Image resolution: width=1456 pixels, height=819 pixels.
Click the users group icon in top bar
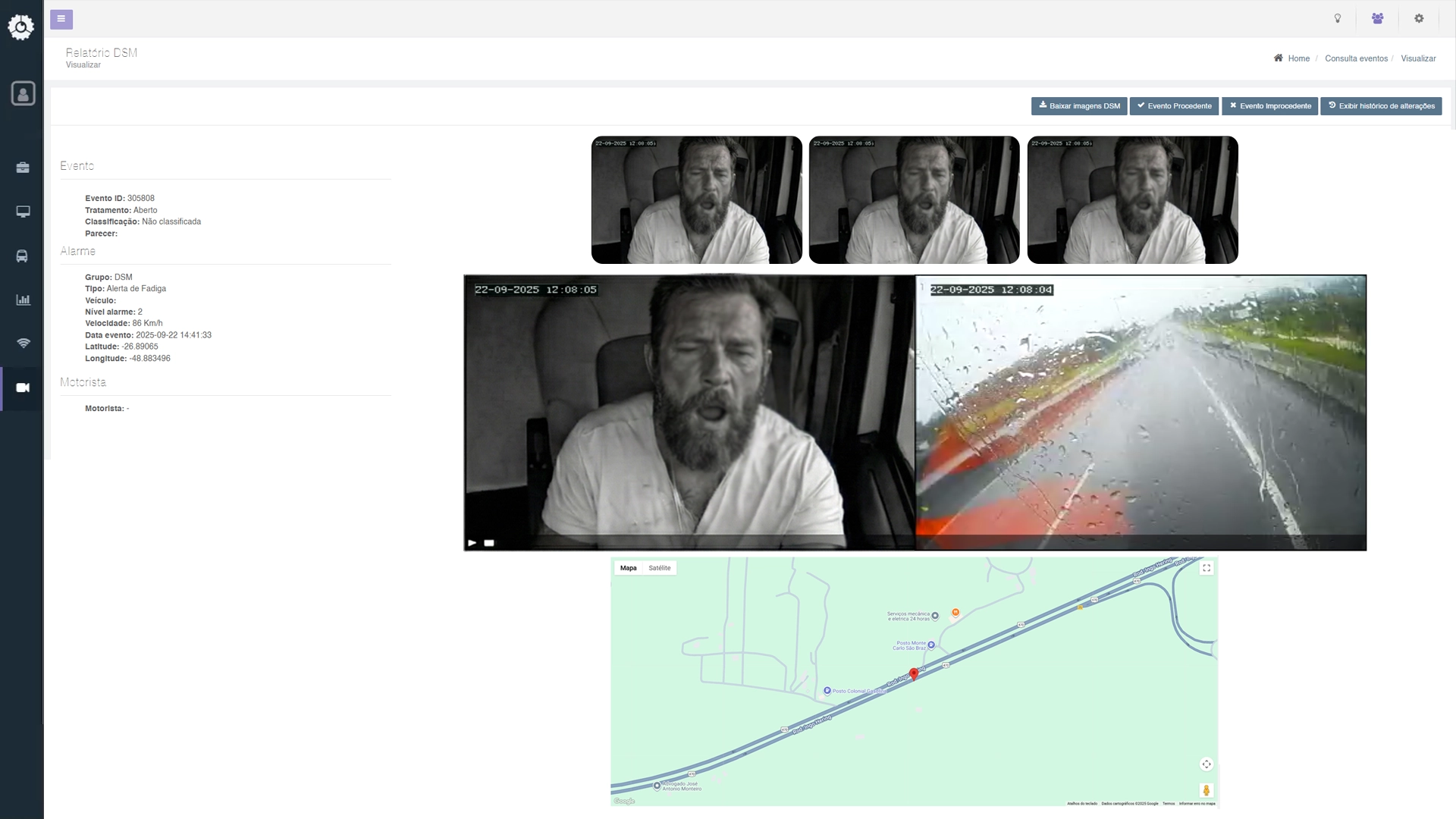[1378, 19]
